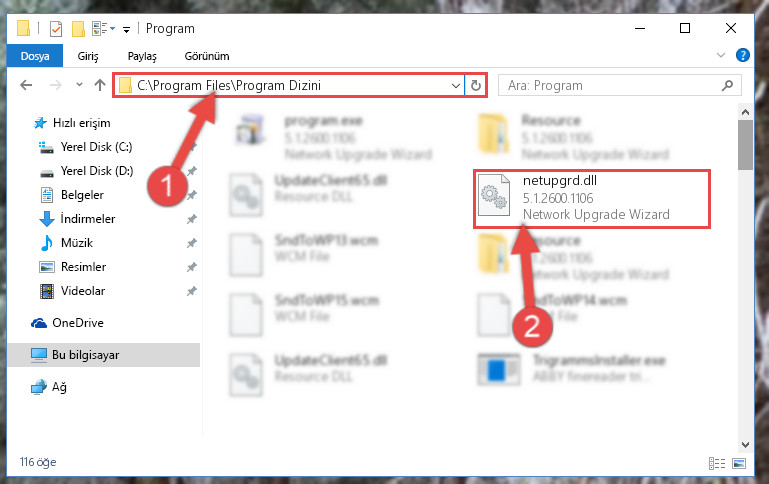Switch to large thumbnails view icon

[x=739, y=463]
